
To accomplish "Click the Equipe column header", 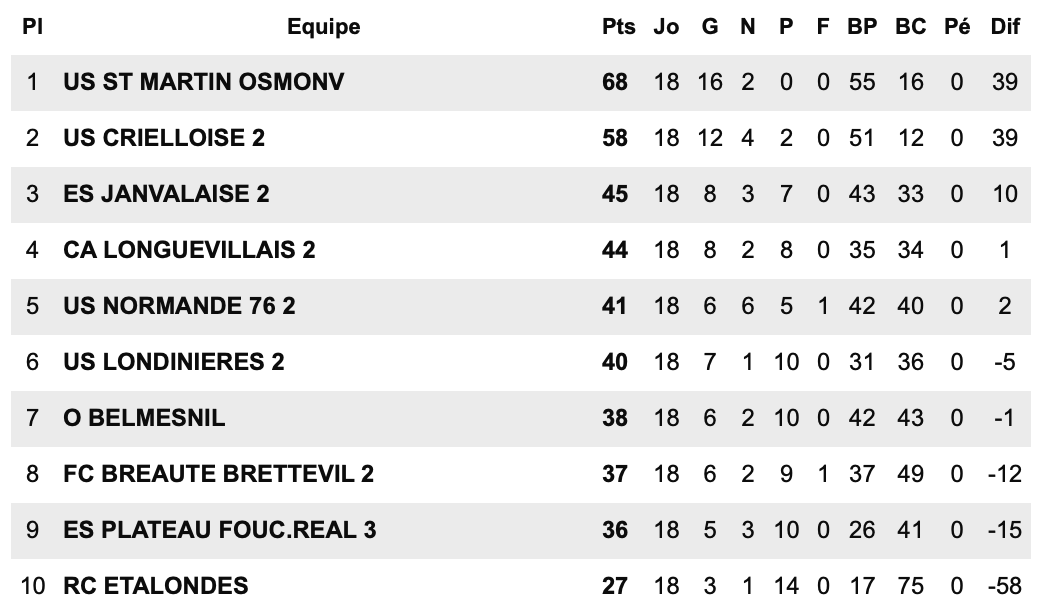I will tap(323, 27).
